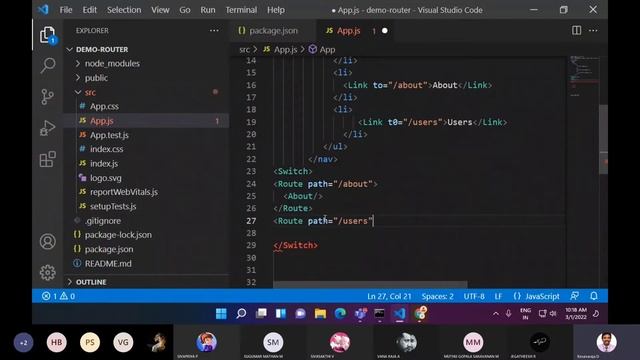Switch to VS Code taskbar icon

tap(400, 313)
